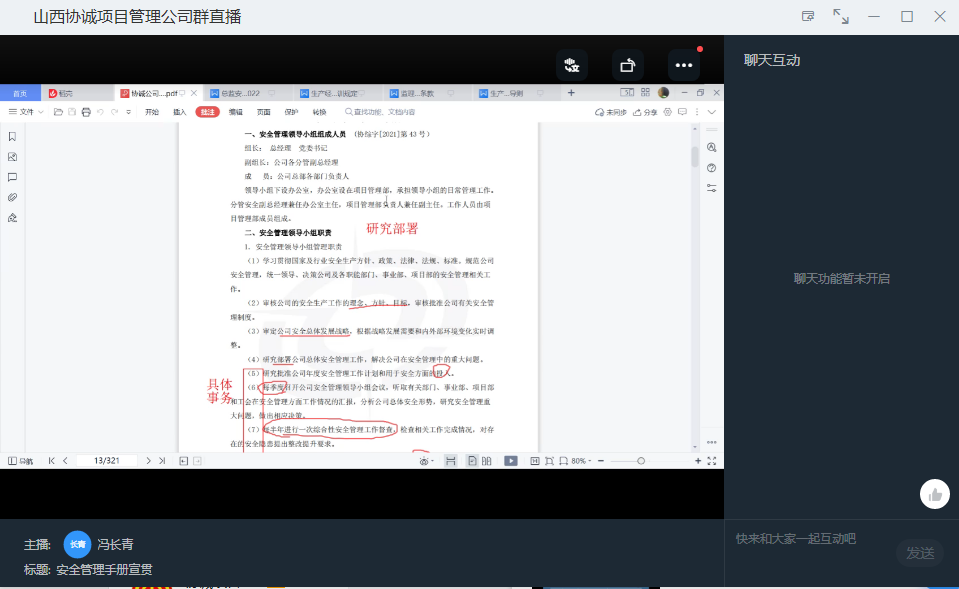Select the 插入 insert menu tab
Image resolution: width=959 pixels, height=589 pixels.
180,112
